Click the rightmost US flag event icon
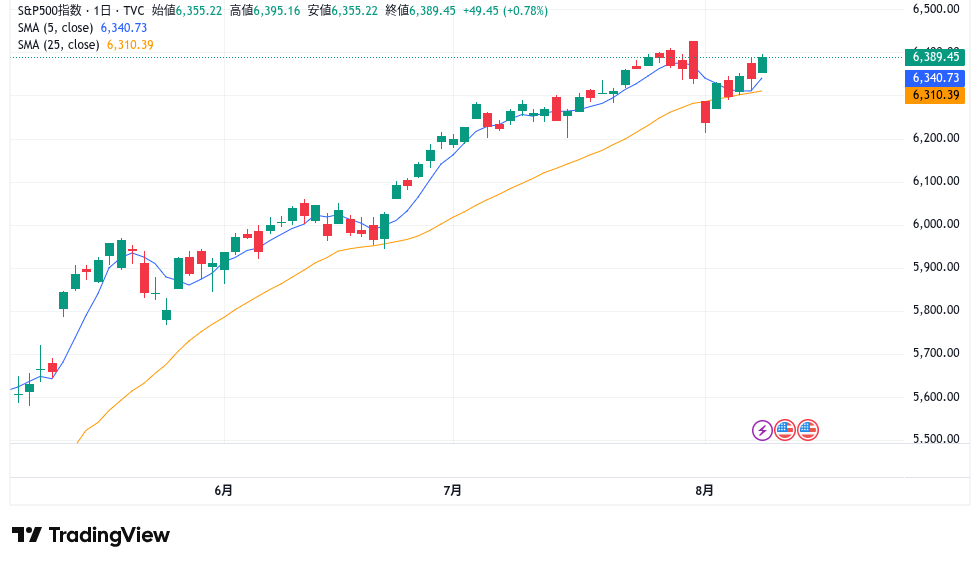 808,430
